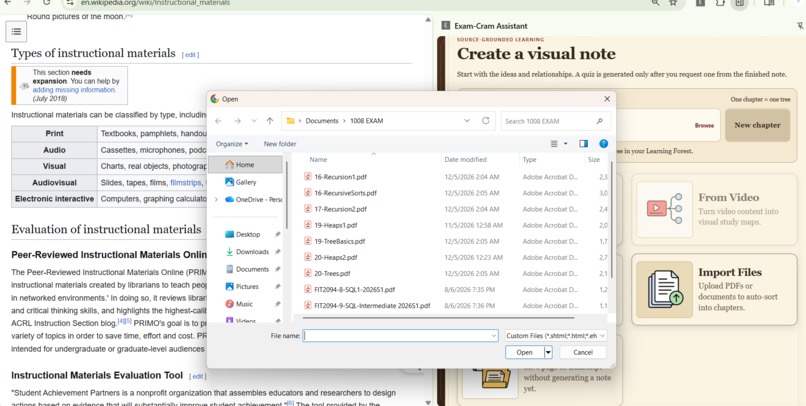Image resolution: width=806 pixels, height=406 pixels.
Task: Pin the Exam-Cram Assistant side panel
Action: click(799, 26)
